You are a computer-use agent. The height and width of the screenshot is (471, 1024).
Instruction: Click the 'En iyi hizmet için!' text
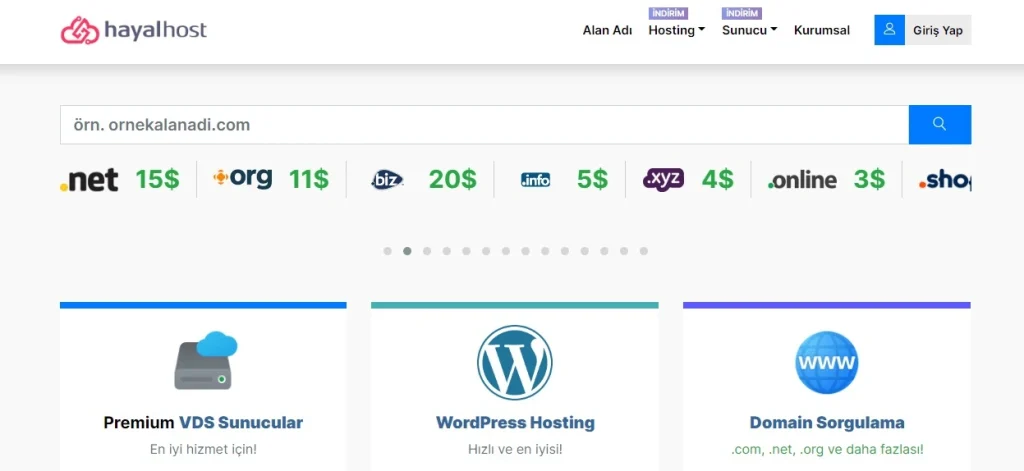[203, 450]
